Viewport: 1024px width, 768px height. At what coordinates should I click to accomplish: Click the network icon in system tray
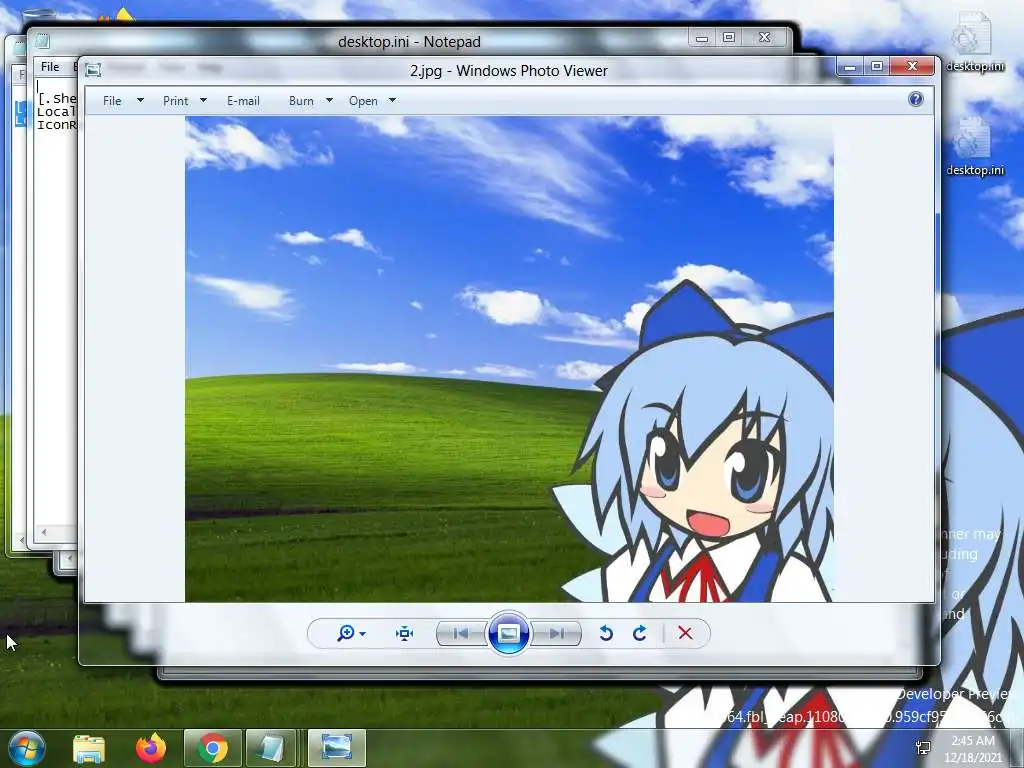pyautogui.click(x=923, y=748)
